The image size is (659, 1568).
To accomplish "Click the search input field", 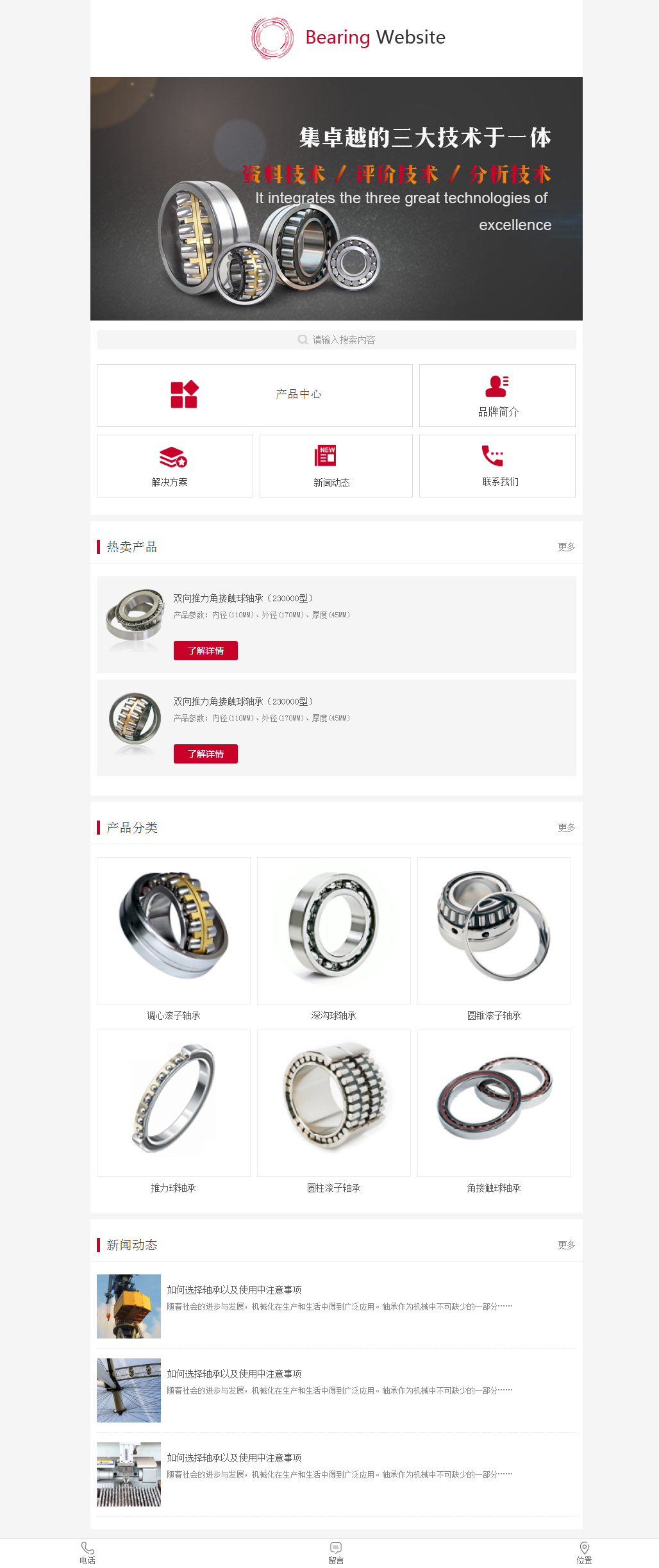I will click(336, 340).
